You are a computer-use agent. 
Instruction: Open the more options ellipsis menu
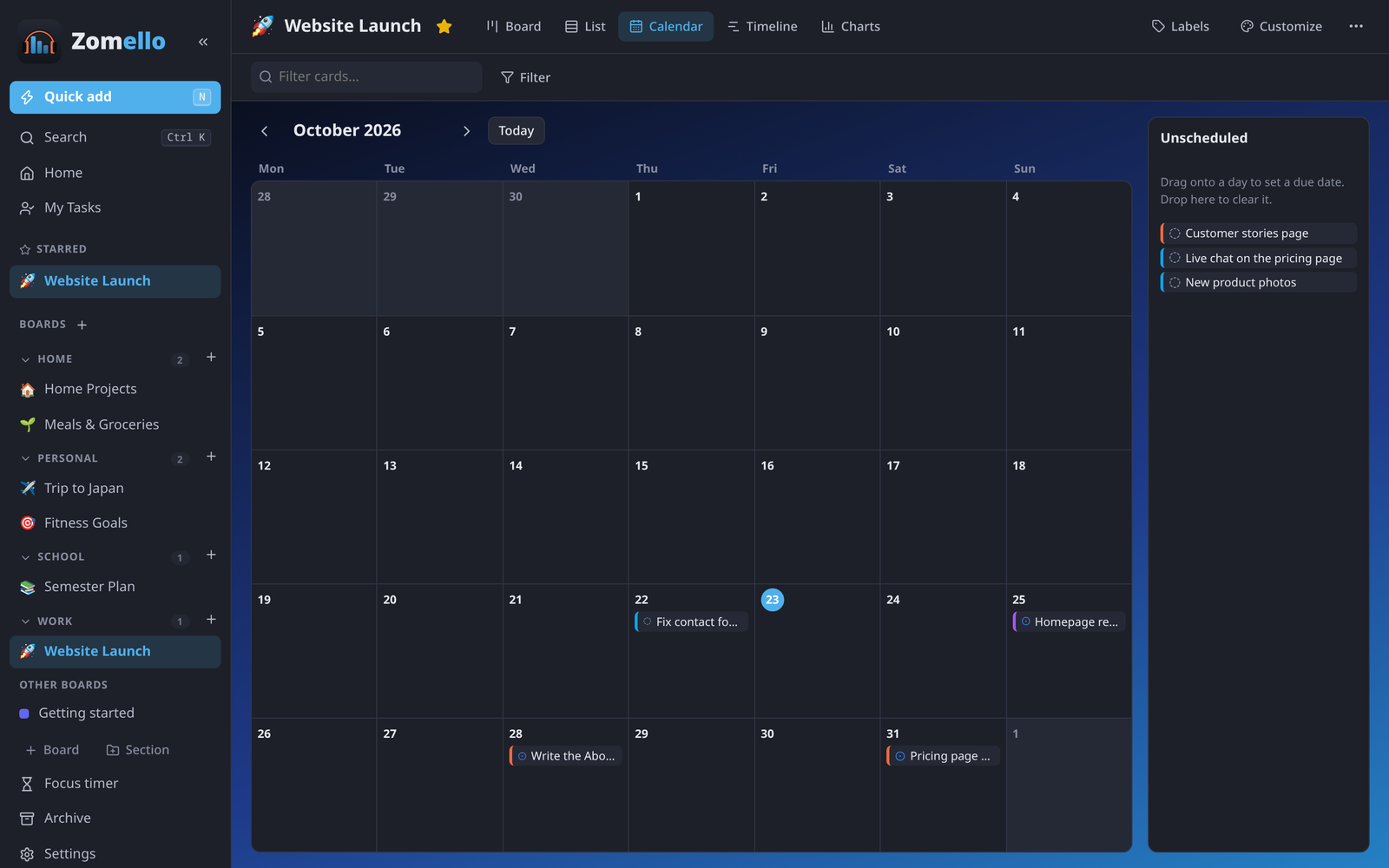coord(1356,26)
